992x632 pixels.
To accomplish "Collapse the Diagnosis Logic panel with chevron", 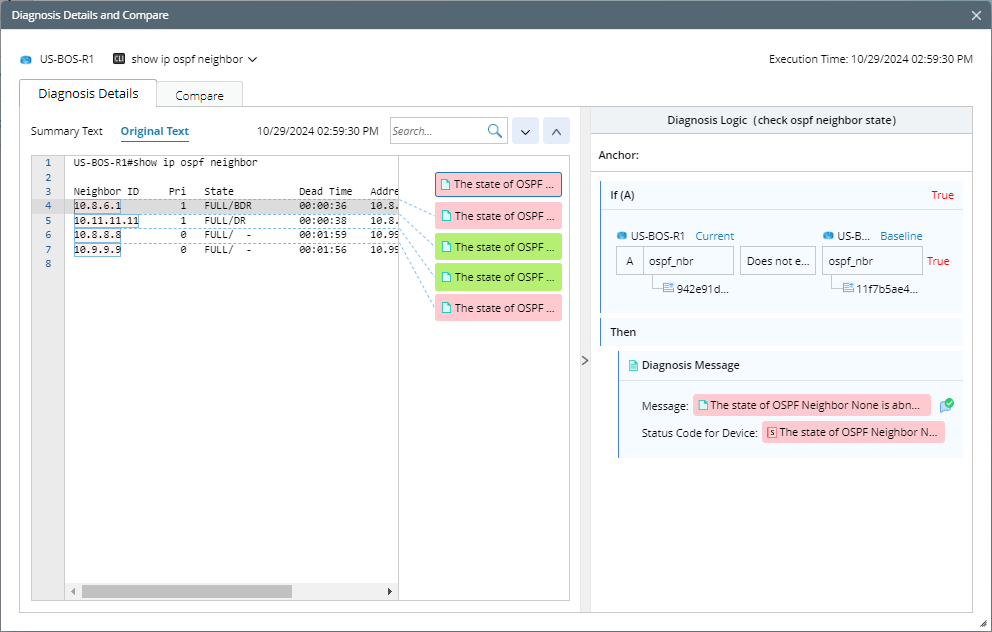I will click(585, 360).
